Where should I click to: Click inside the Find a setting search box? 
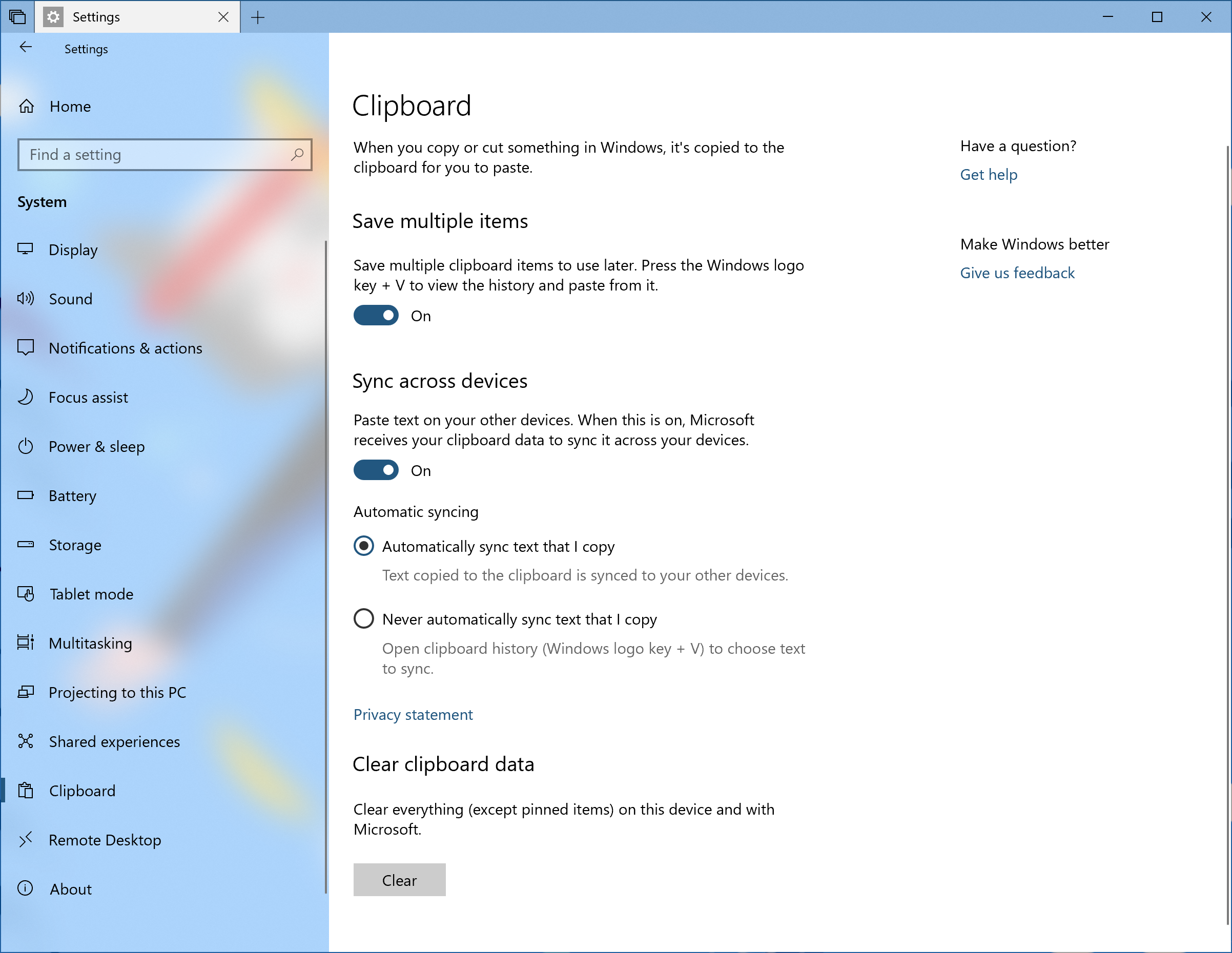(x=163, y=155)
